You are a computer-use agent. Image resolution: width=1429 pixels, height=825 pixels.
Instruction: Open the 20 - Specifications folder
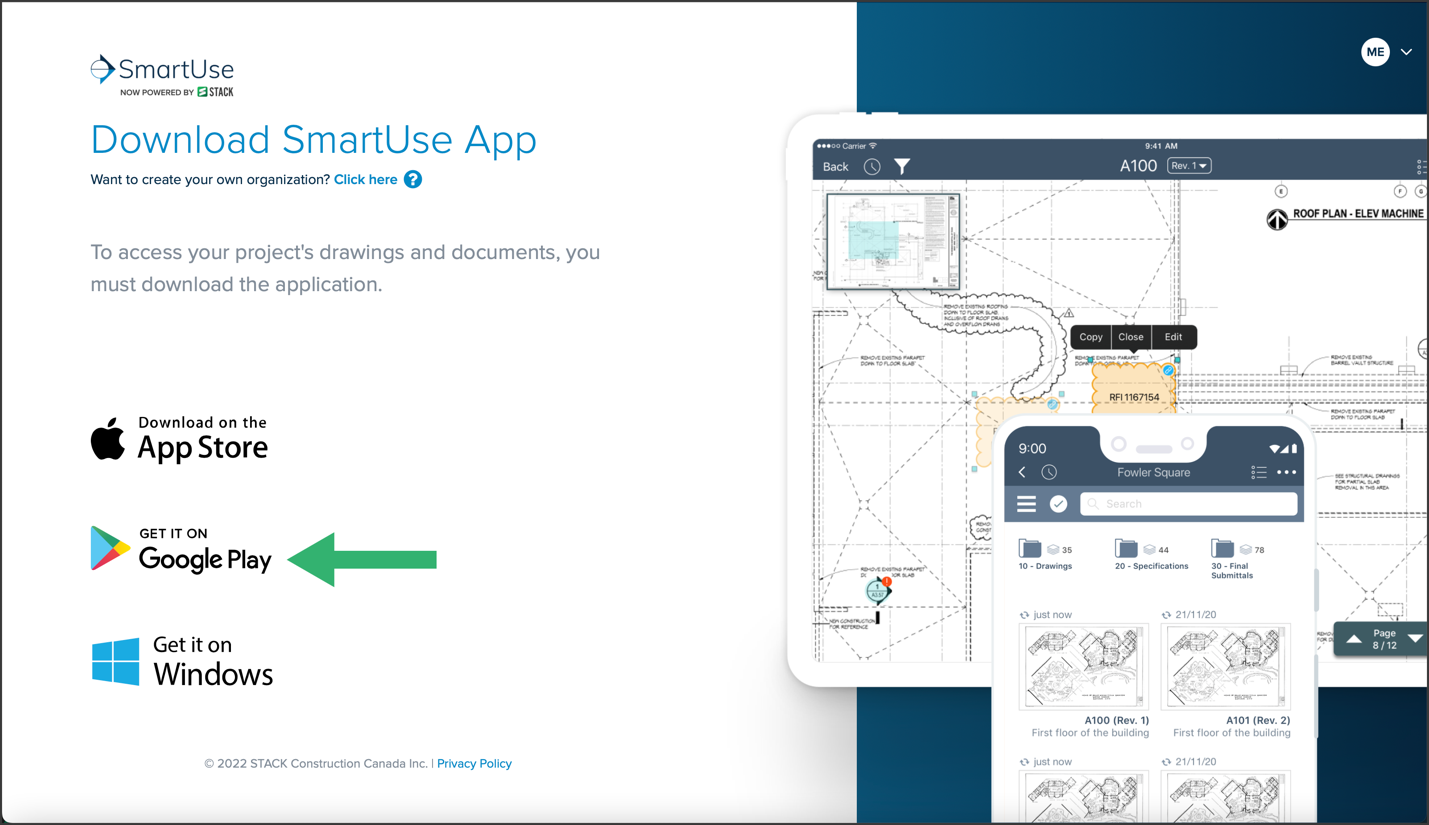1151,555
